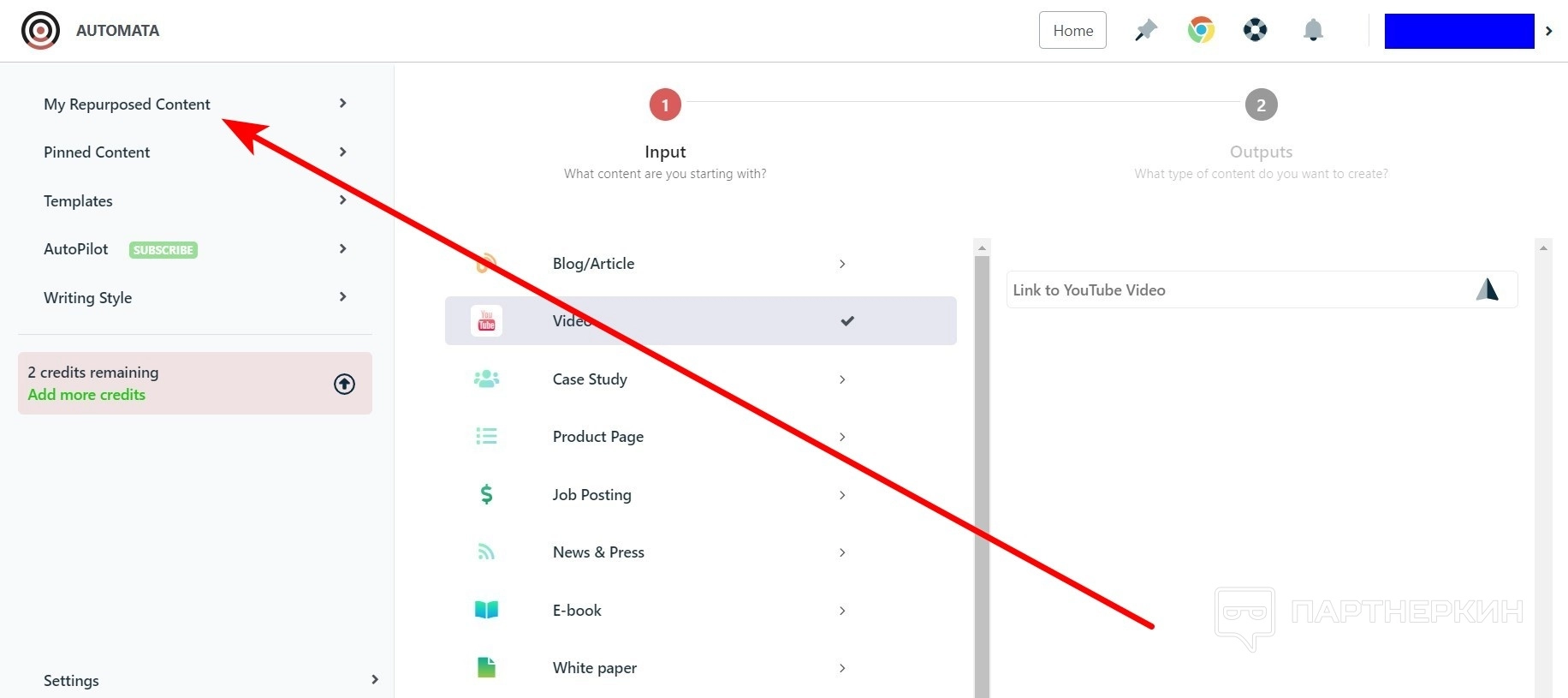Click the Home button
The image size is (1568, 698).
[x=1072, y=30]
